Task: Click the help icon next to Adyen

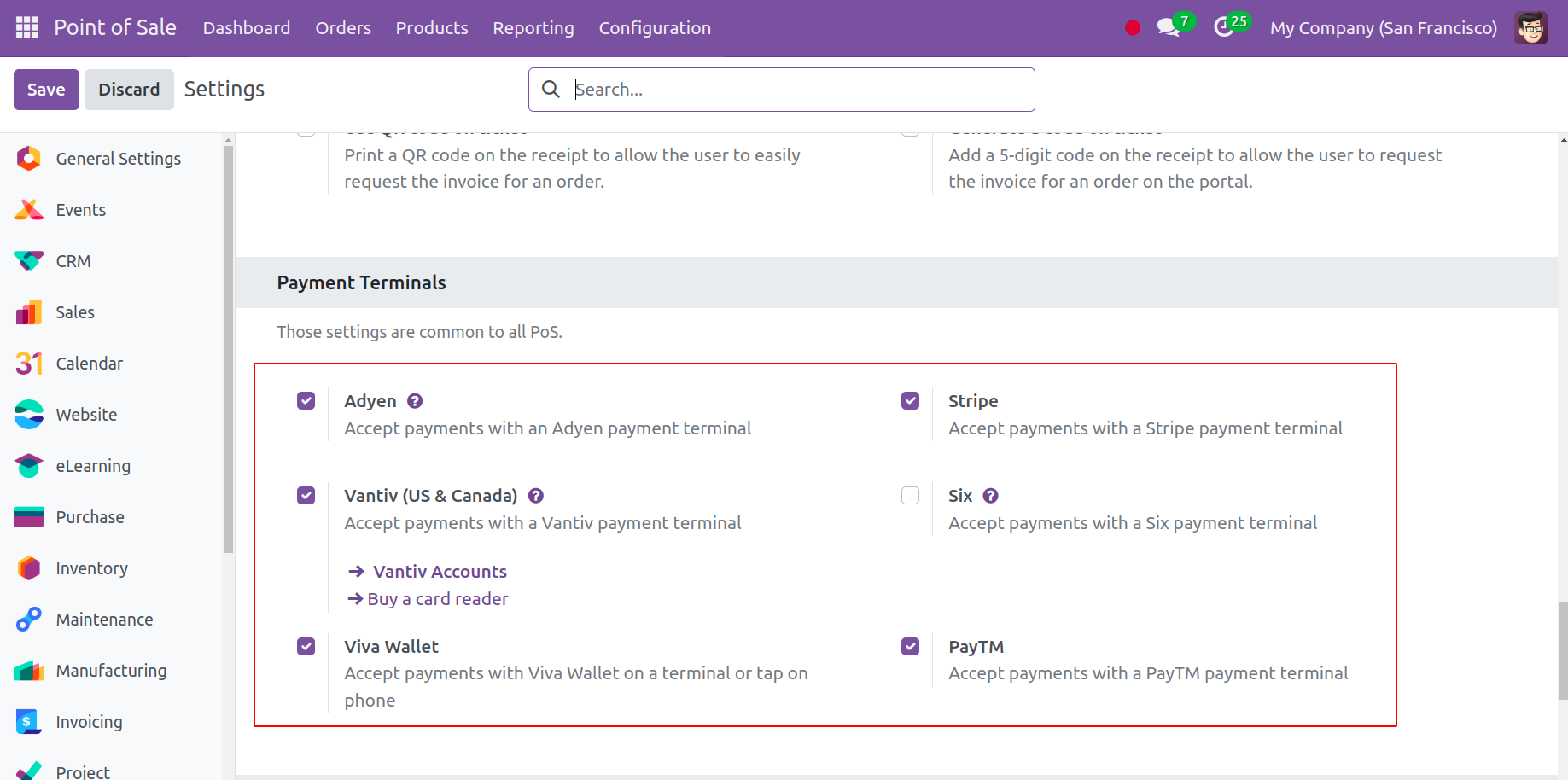Action: click(415, 401)
